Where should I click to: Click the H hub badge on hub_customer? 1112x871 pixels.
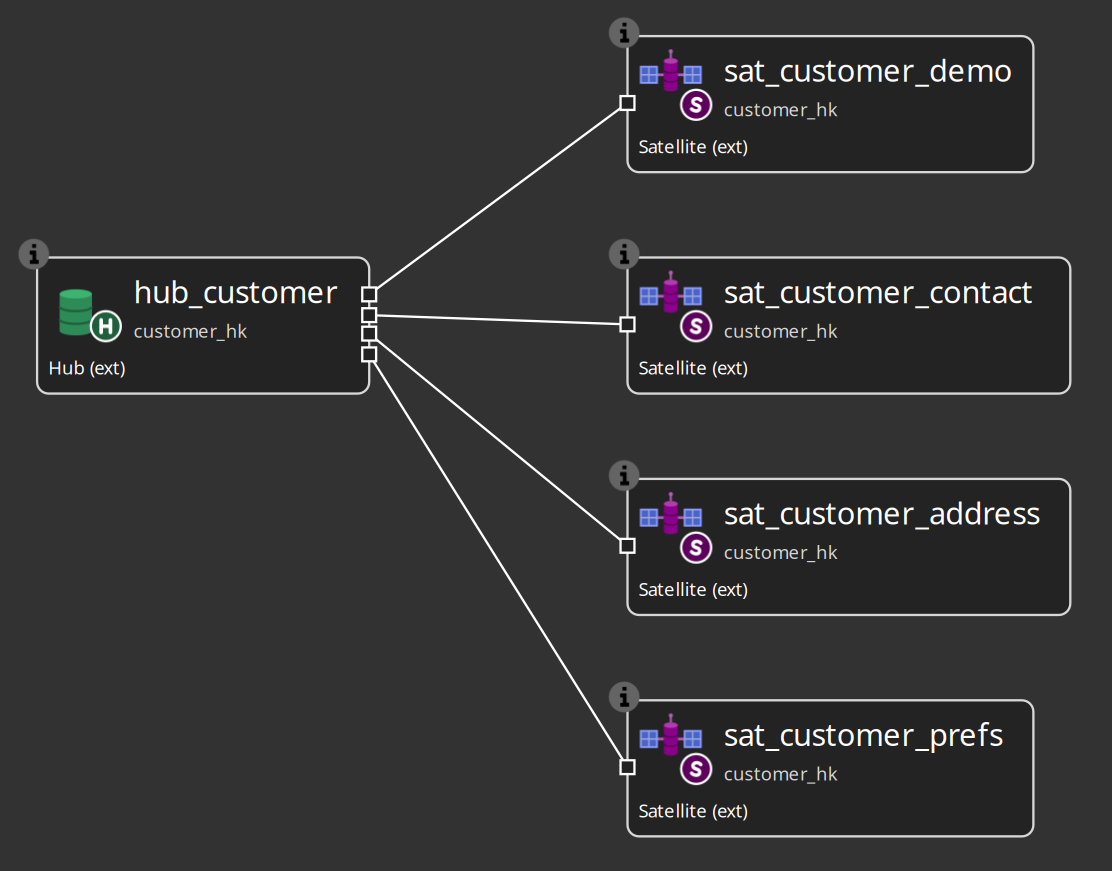pos(106,326)
